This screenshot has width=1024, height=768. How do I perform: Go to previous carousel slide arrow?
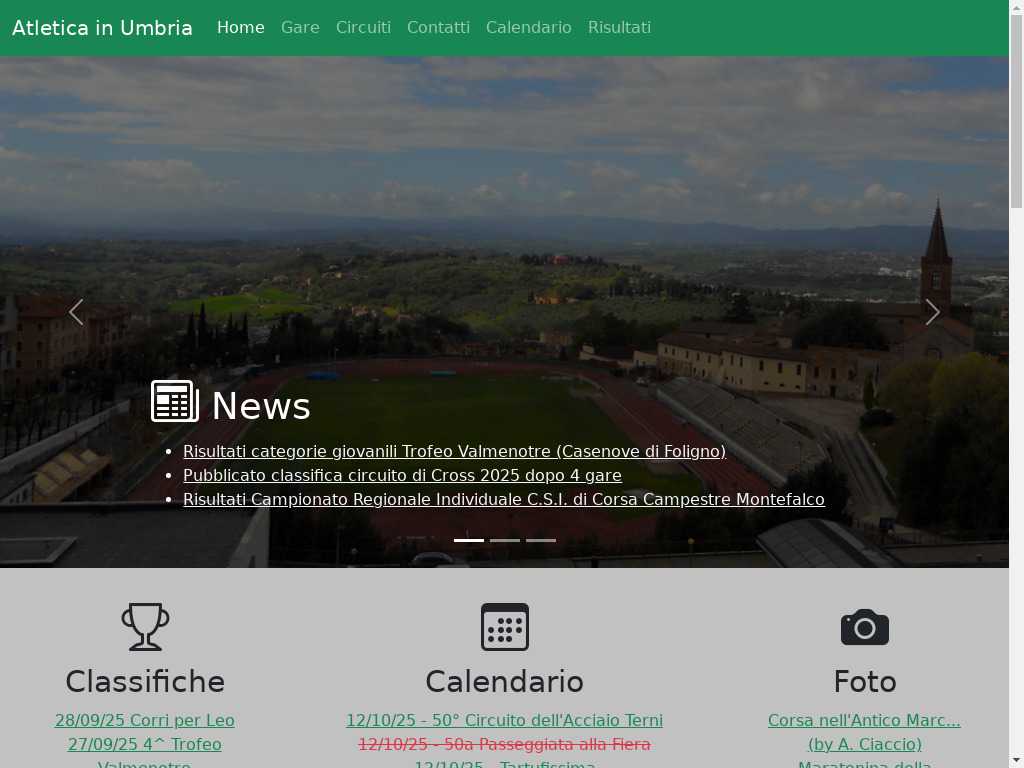(76, 312)
